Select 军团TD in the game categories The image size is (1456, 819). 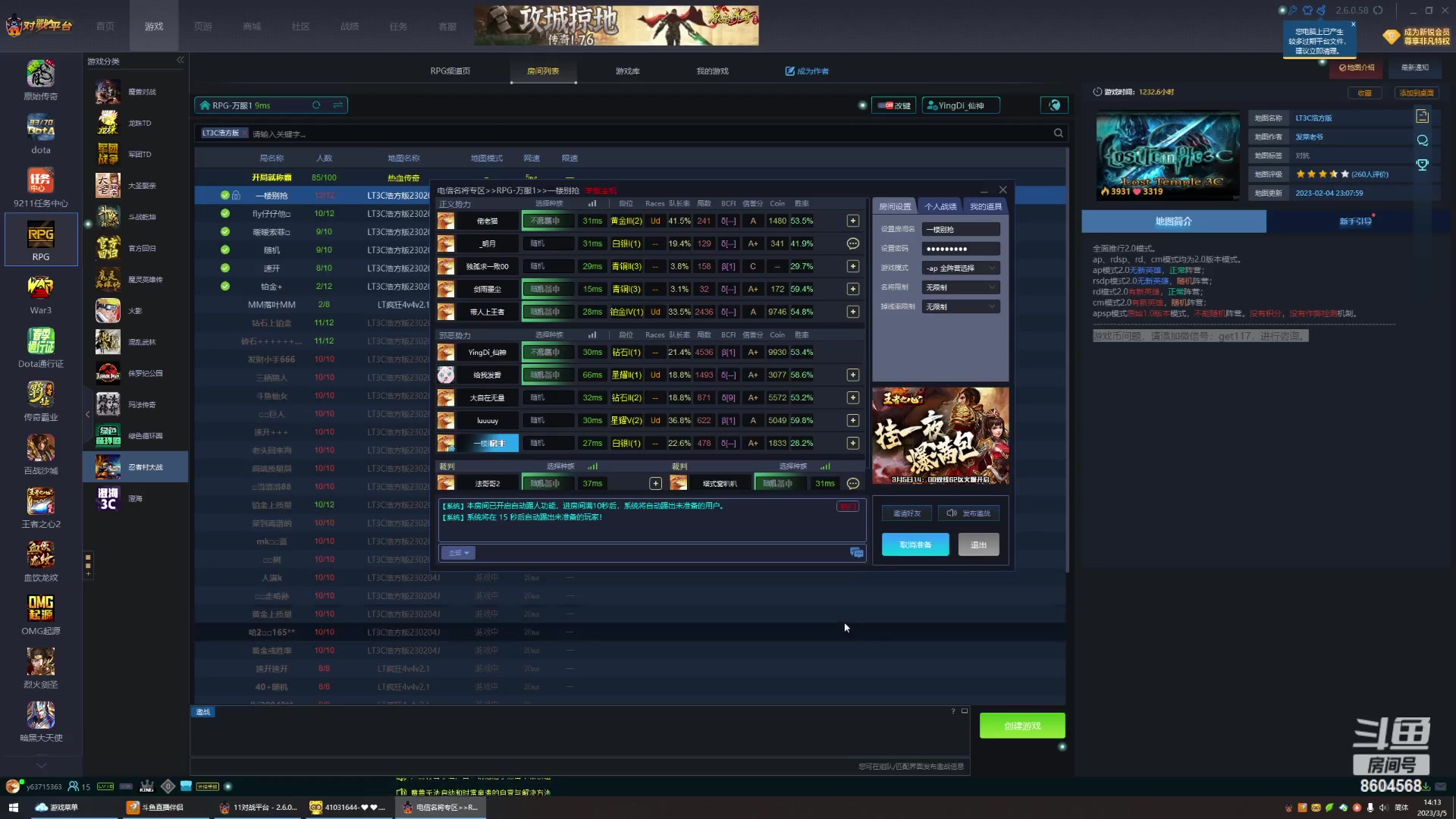click(135, 154)
